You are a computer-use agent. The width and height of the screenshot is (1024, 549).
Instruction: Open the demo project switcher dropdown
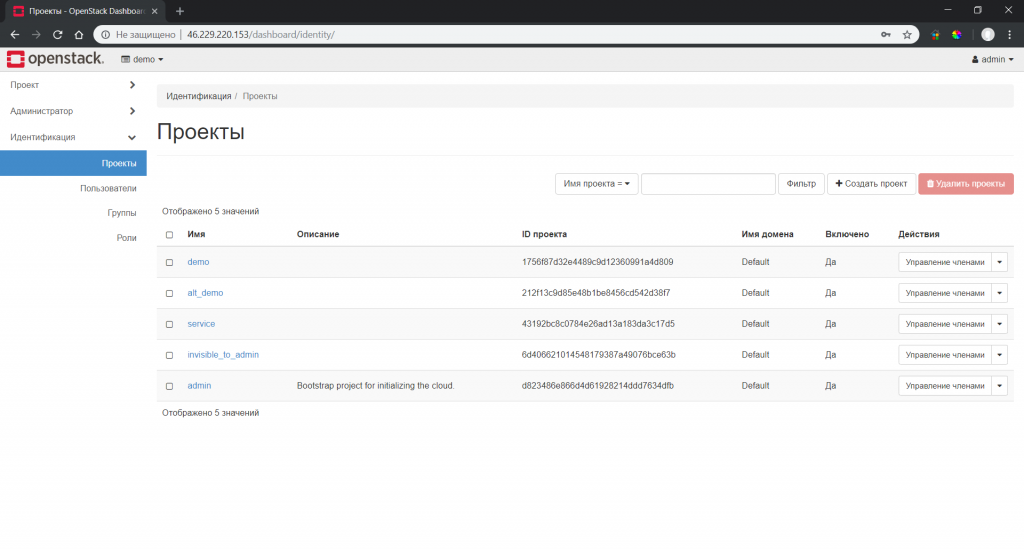[142, 59]
